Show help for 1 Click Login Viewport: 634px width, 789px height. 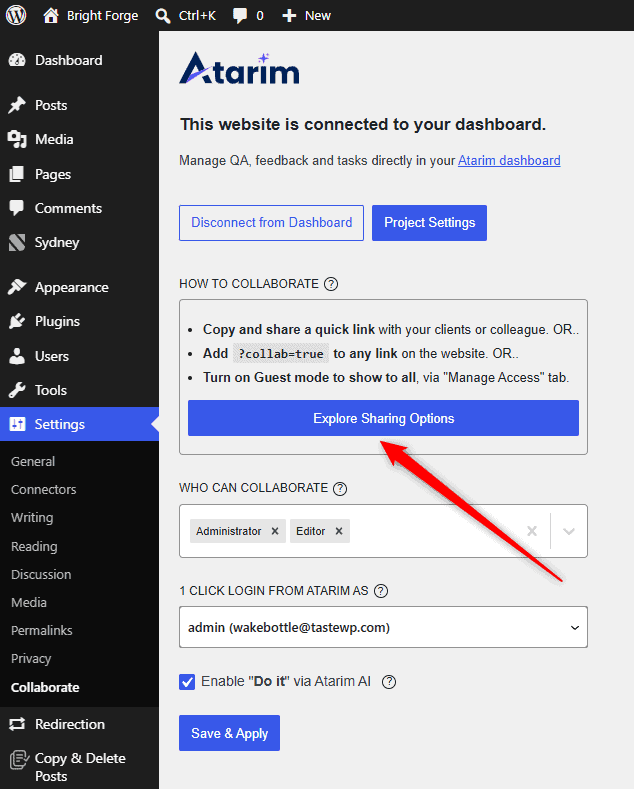click(381, 591)
